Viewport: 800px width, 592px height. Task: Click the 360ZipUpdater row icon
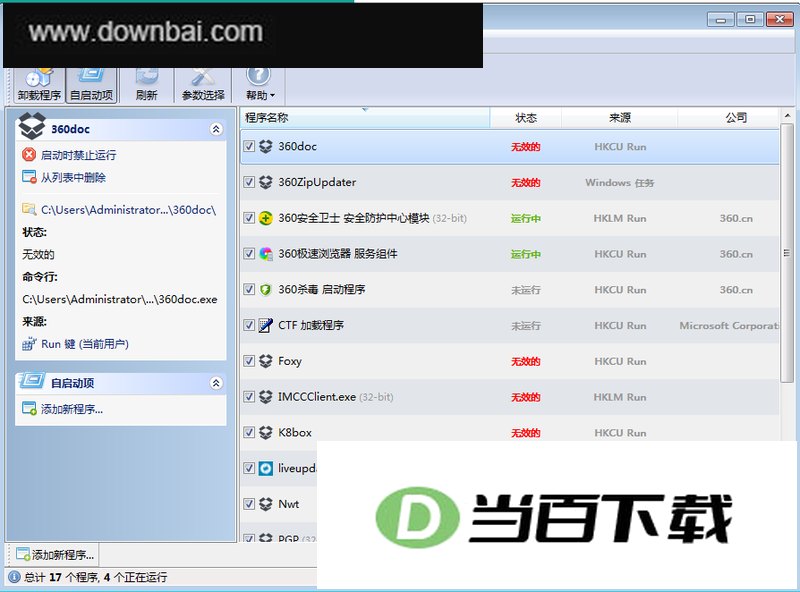point(266,182)
